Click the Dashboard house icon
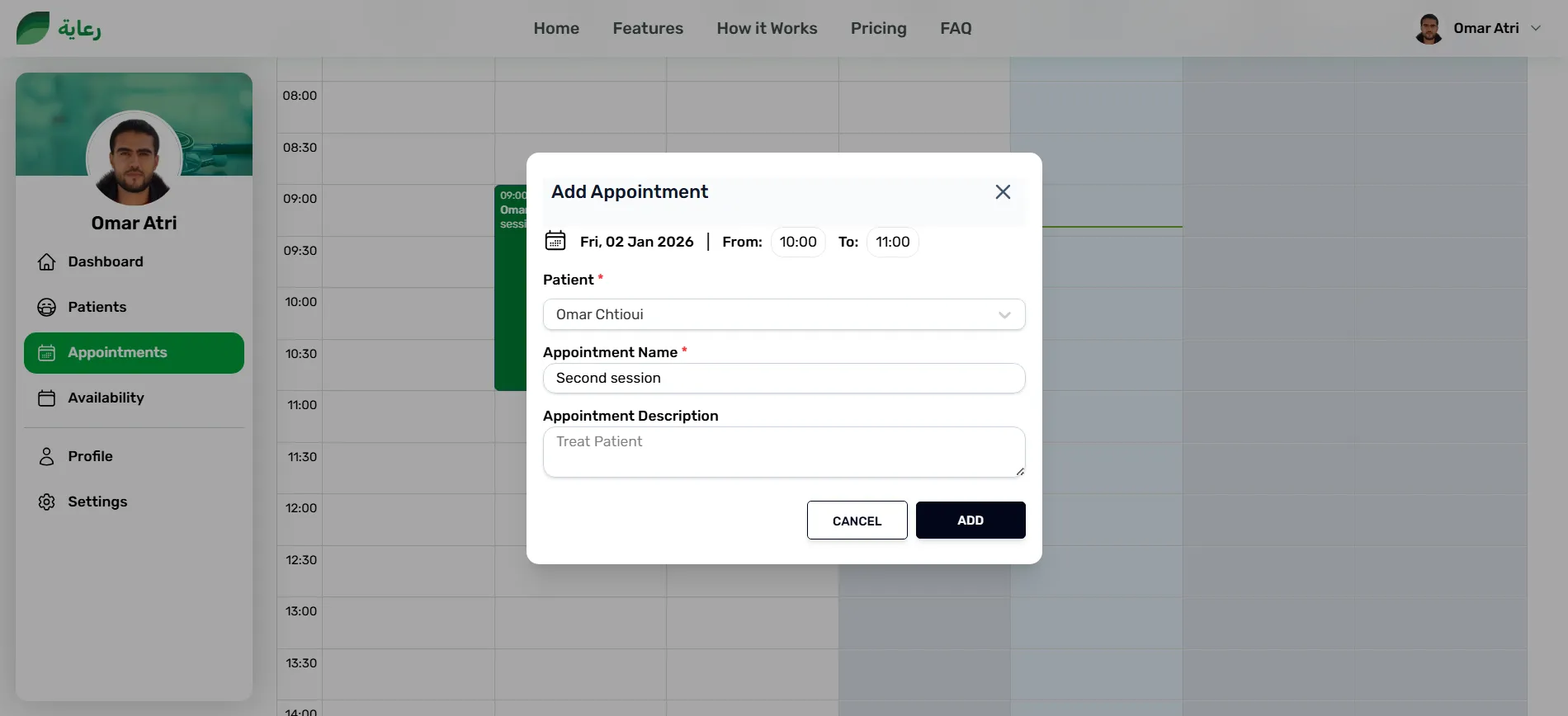The width and height of the screenshot is (1568, 716). [47, 261]
